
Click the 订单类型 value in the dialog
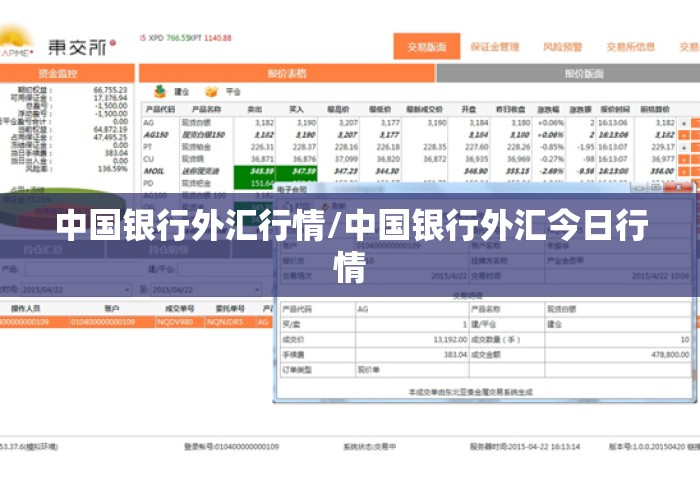click(x=368, y=370)
